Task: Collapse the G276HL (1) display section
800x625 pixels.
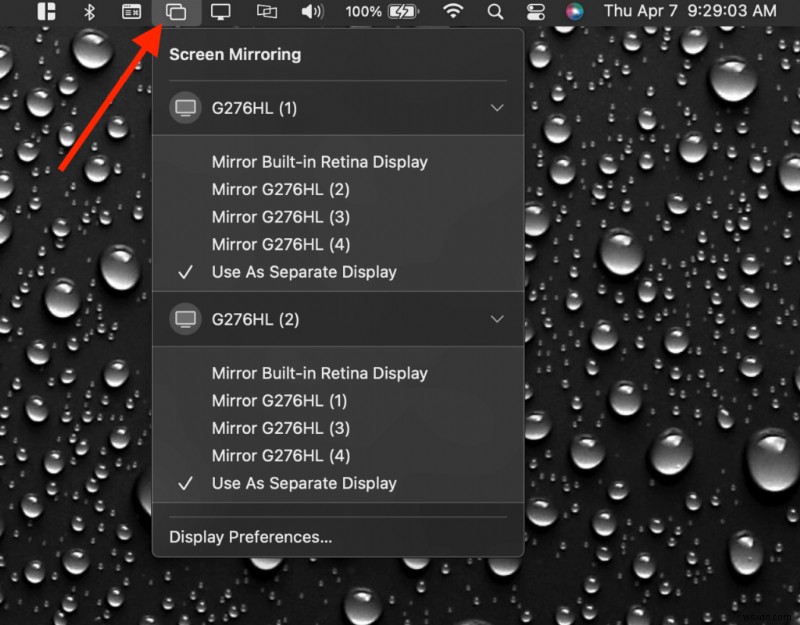Action: pos(497,107)
